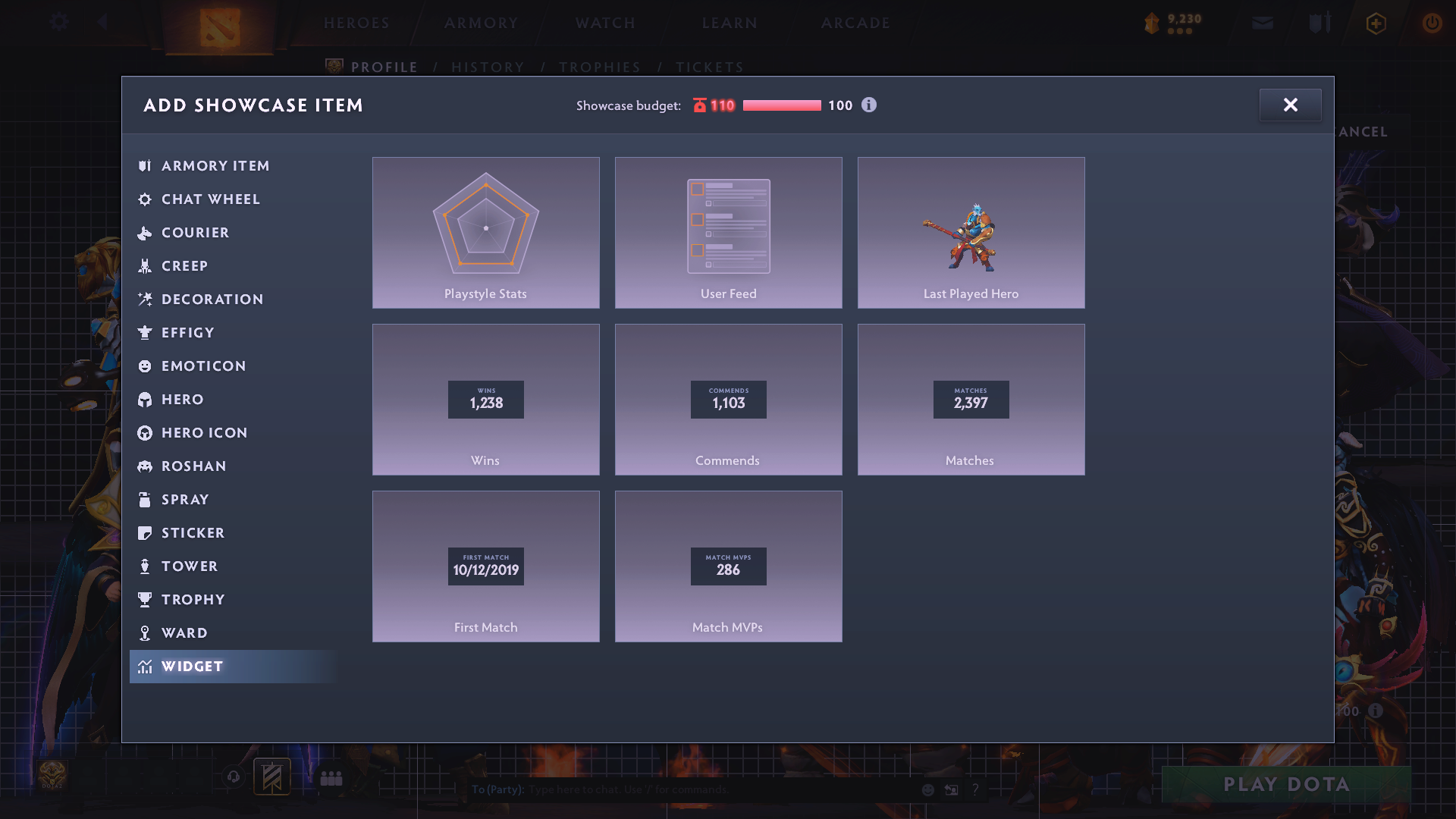
Task: Switch to the HISTORY tab
Action: pos(488,67)
